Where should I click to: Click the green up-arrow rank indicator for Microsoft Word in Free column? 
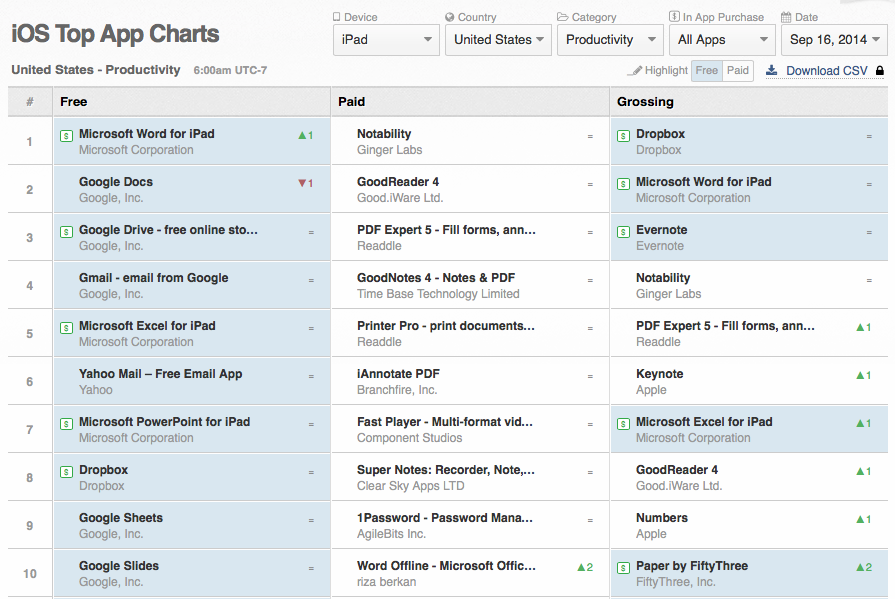click(305, 135)
